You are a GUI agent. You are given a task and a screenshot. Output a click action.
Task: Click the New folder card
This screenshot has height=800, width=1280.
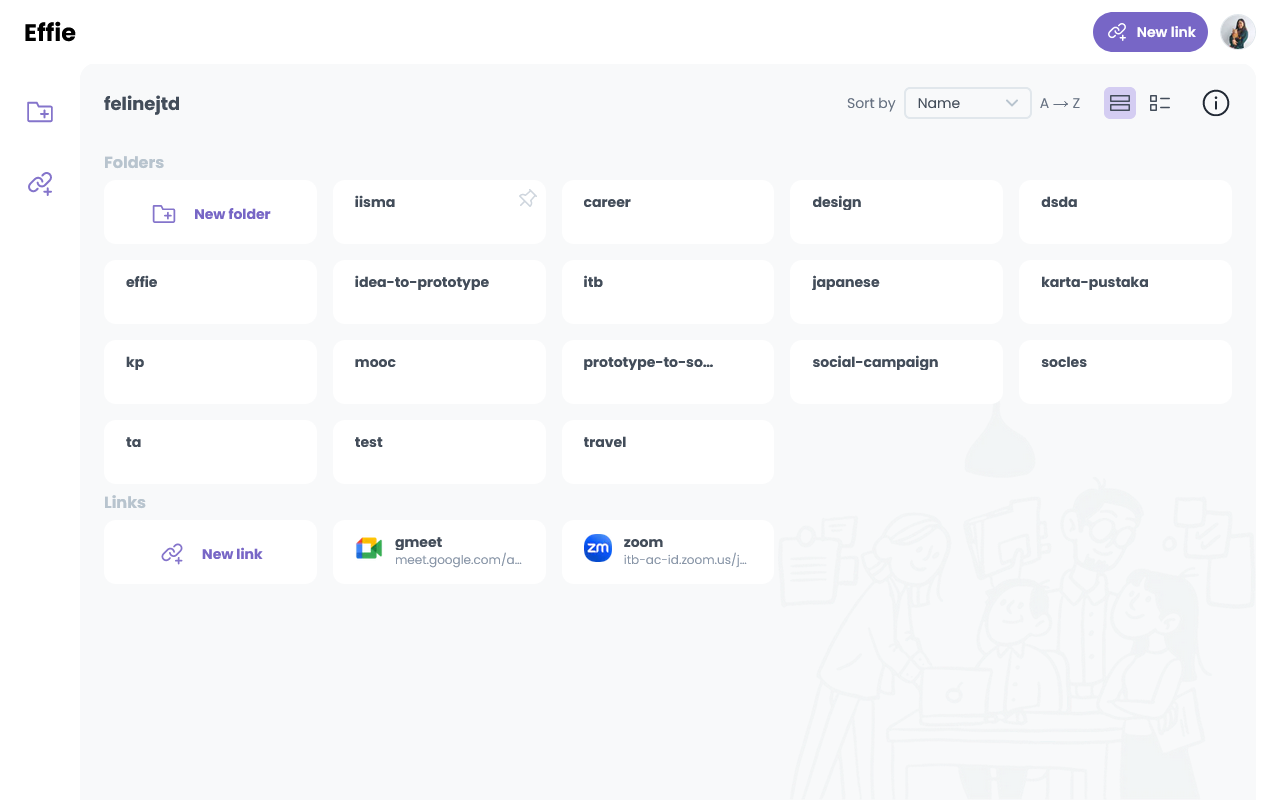pyautogui.click(x=210, y=212)
